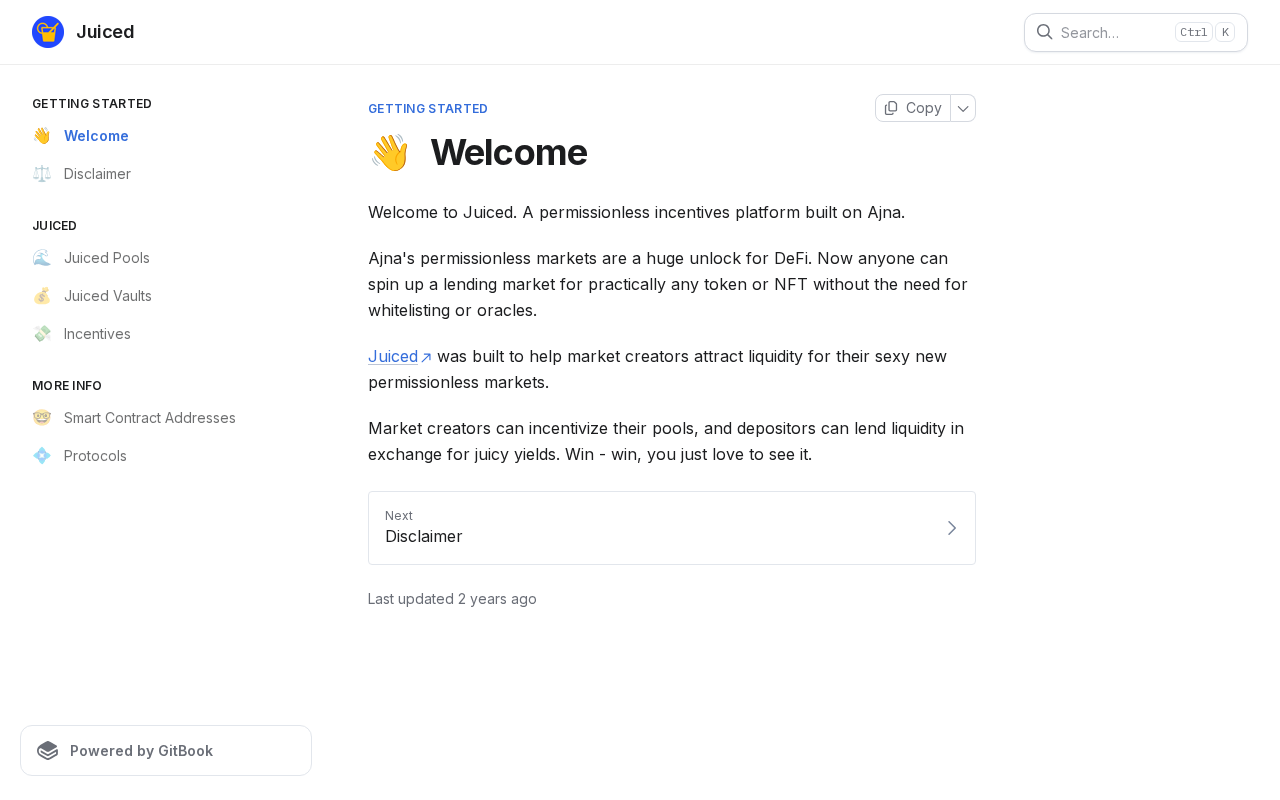Click the magnifying glass search icon
The height and width of the screenshot is (800, 1280).
click(1044, 32)
